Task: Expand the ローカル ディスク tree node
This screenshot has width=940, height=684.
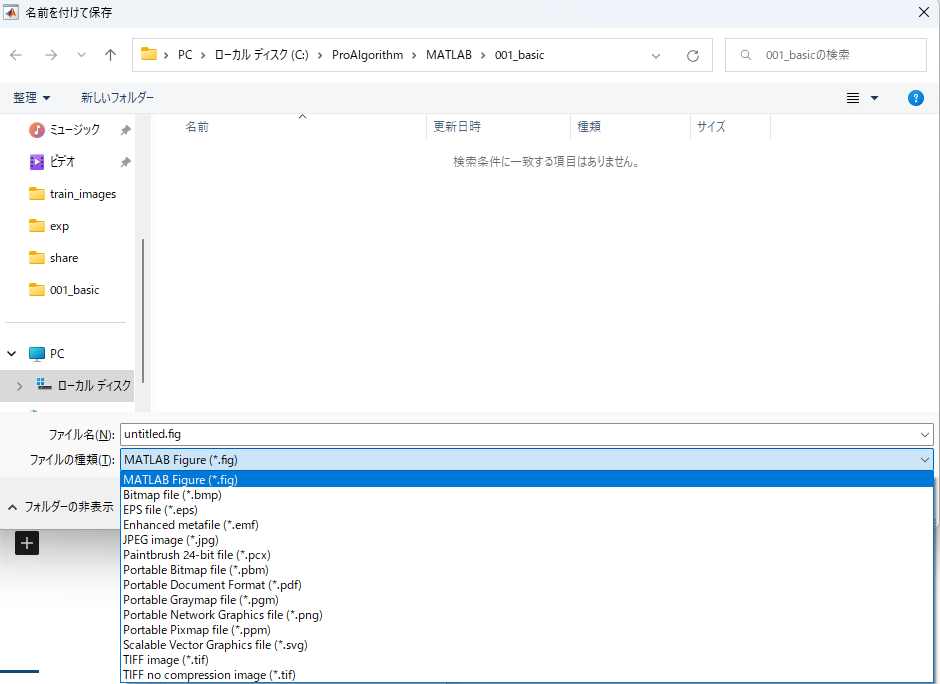Action: tap(19, 385)
